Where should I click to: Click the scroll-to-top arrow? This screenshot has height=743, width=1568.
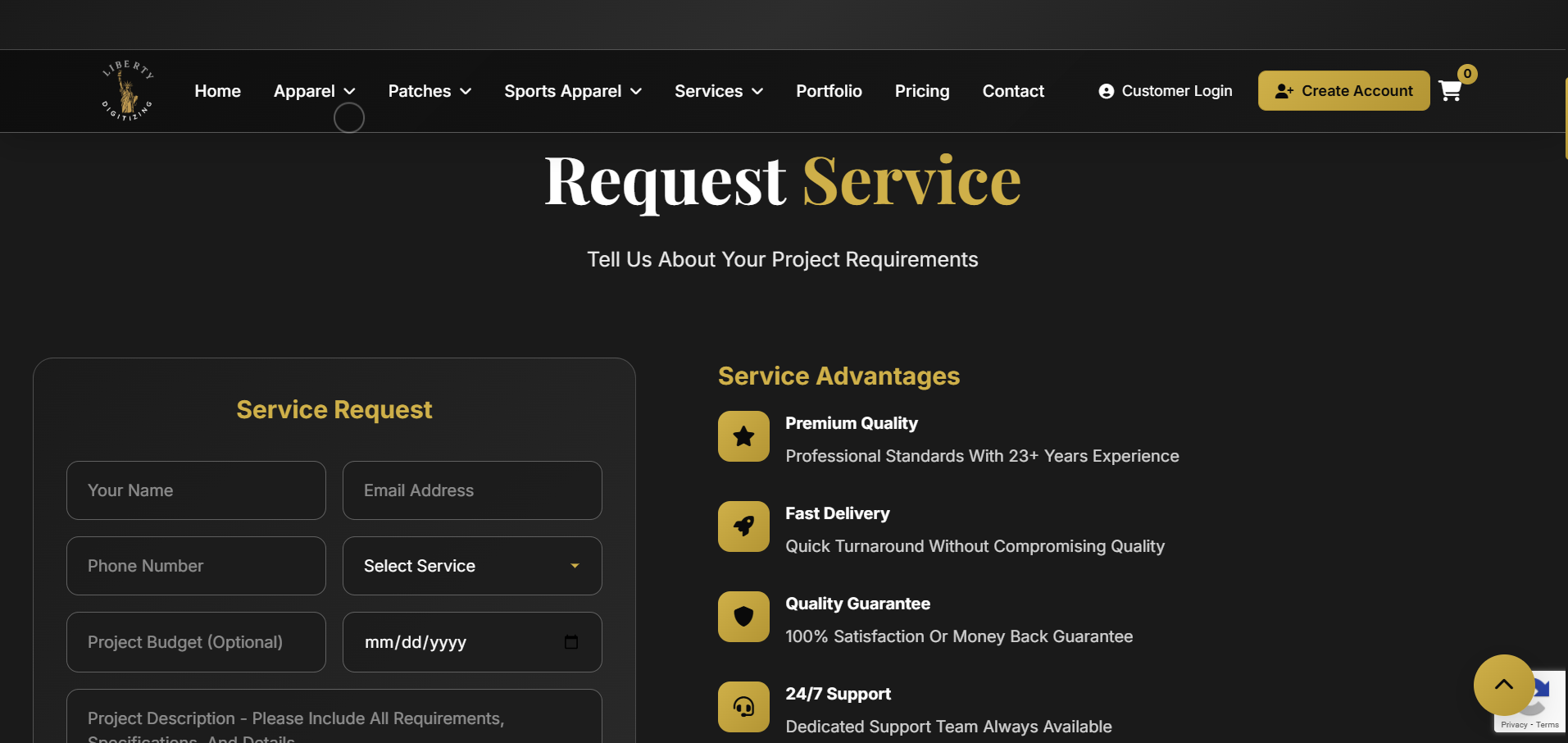(x=1503, y=686)
